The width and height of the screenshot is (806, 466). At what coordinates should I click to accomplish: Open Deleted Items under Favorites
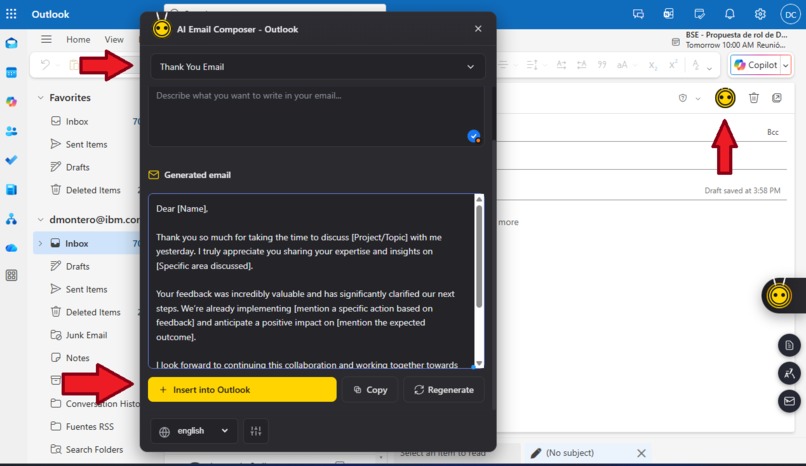93,190
